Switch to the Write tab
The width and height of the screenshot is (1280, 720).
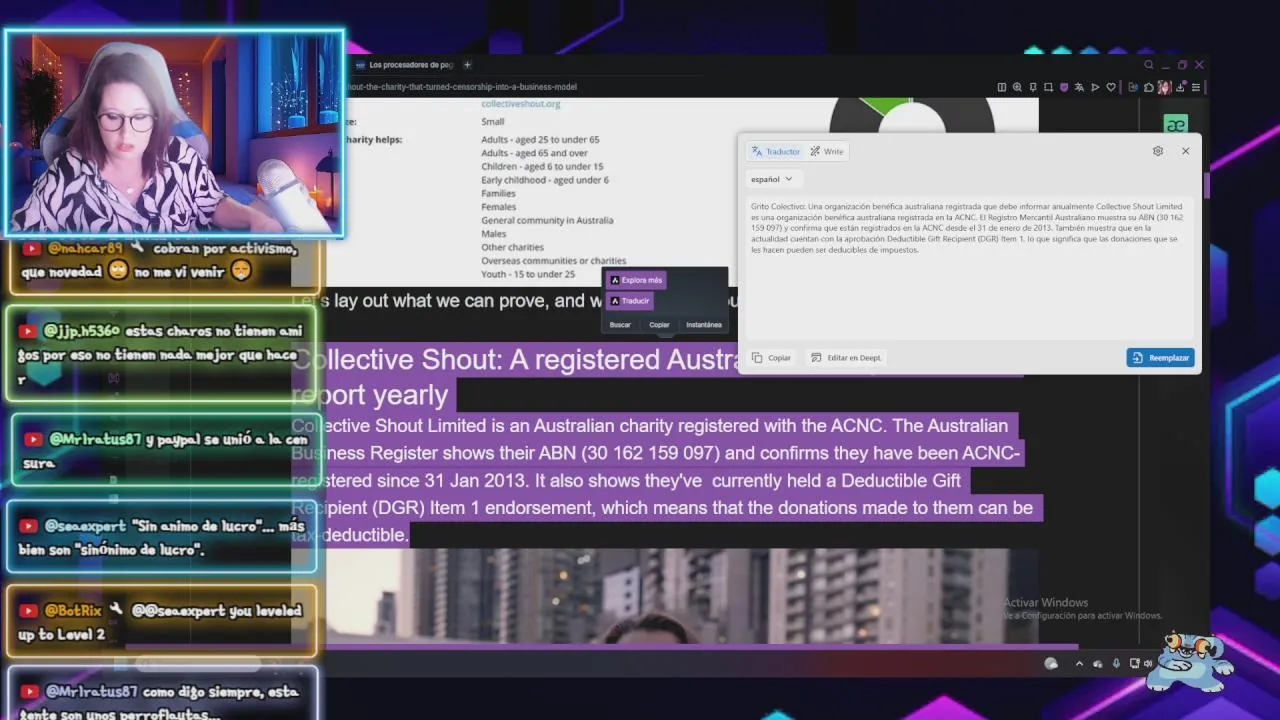click(x=827, y=151)
